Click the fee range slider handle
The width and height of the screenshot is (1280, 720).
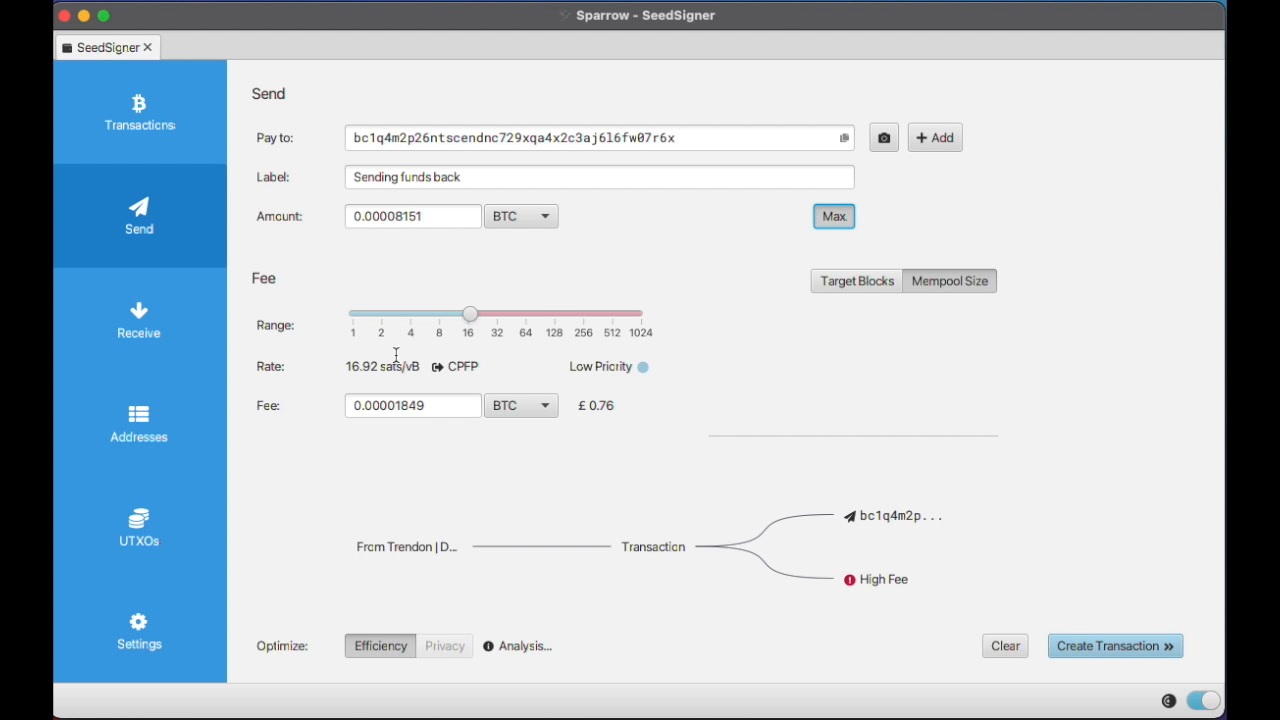470,315
